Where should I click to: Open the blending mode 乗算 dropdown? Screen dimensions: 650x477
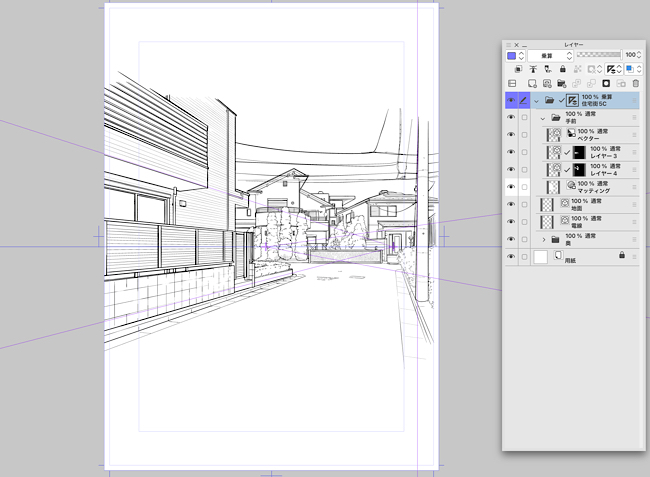coord(550,56)
